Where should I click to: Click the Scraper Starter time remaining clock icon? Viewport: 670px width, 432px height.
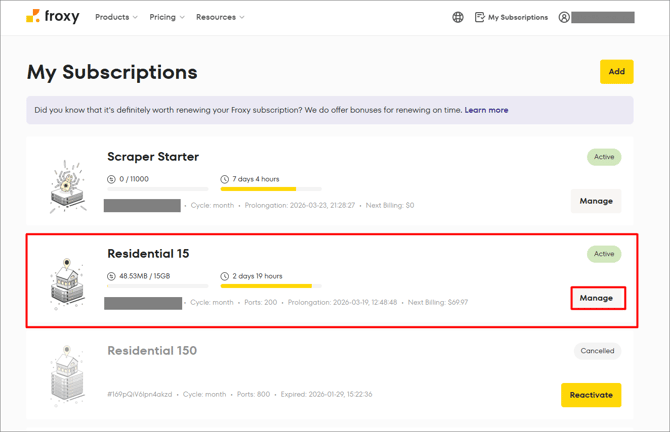pyautogui.click(x=225, y=179)
